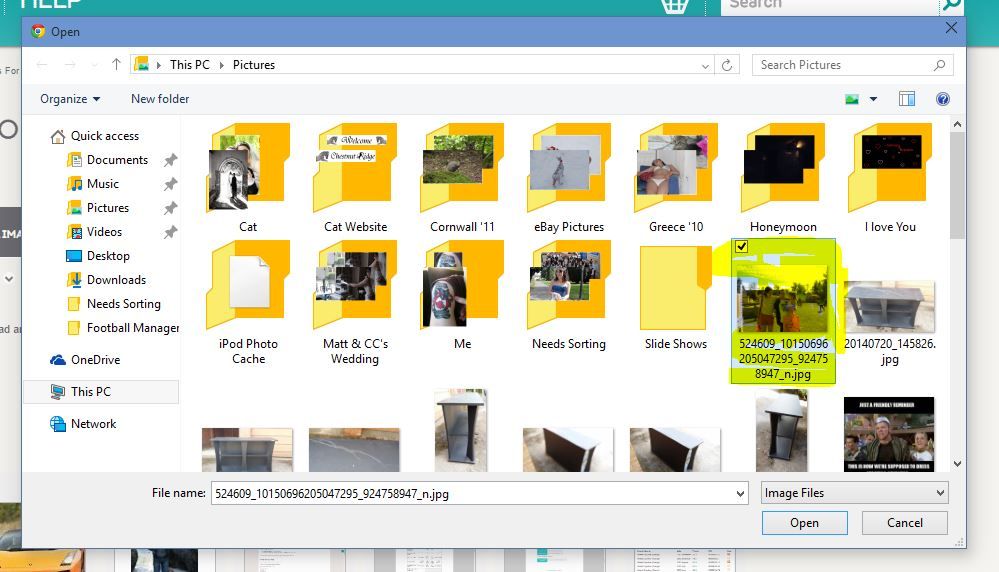
Task: Select the Cat folder
Action: [248, 178]
